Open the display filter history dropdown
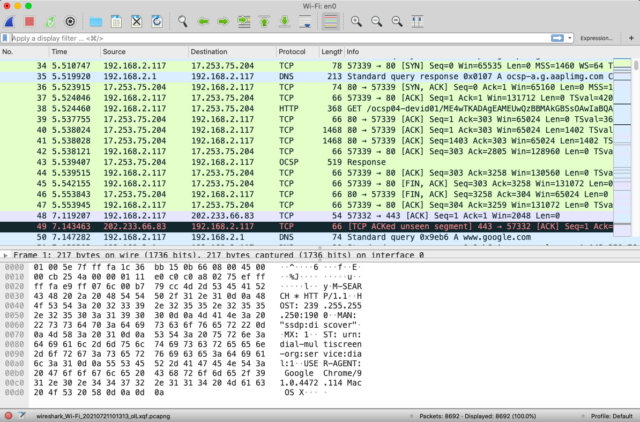The image size is (640, 422). pyautogui.click(x=569, y=38)
